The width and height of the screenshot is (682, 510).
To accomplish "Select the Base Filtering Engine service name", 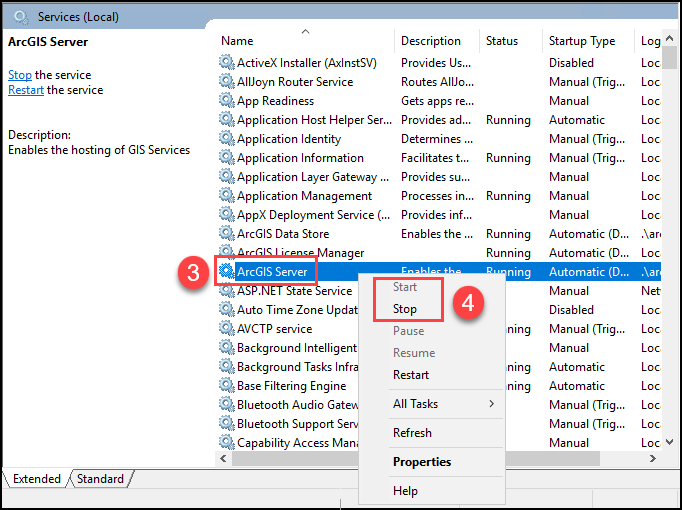I will point(291,386).
